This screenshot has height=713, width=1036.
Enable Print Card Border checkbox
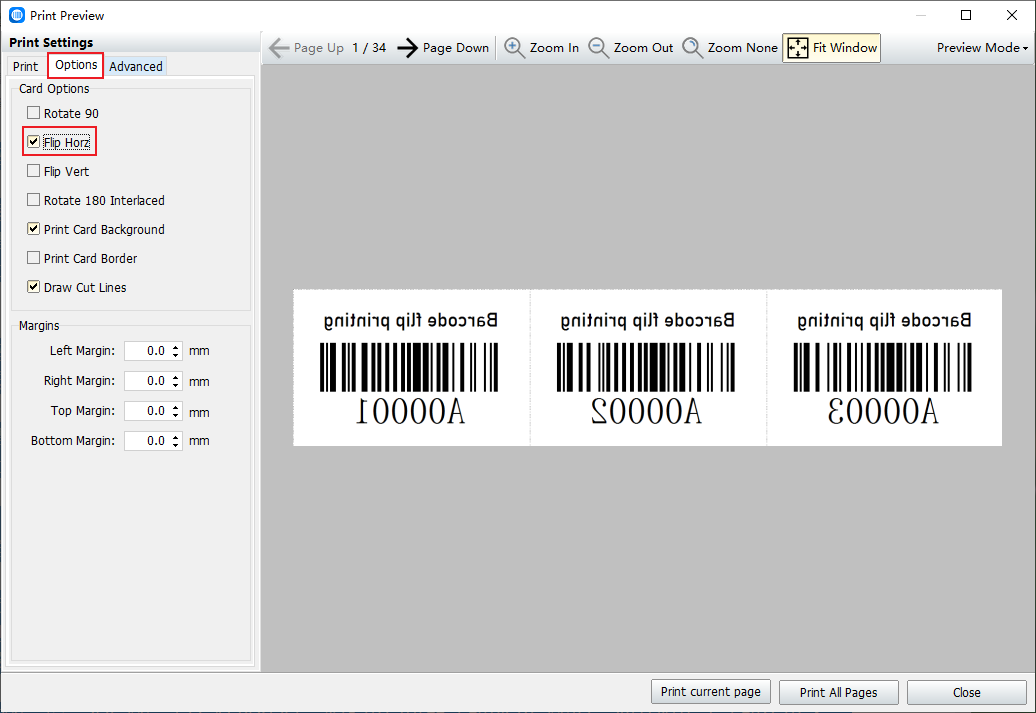pos(33,258)
